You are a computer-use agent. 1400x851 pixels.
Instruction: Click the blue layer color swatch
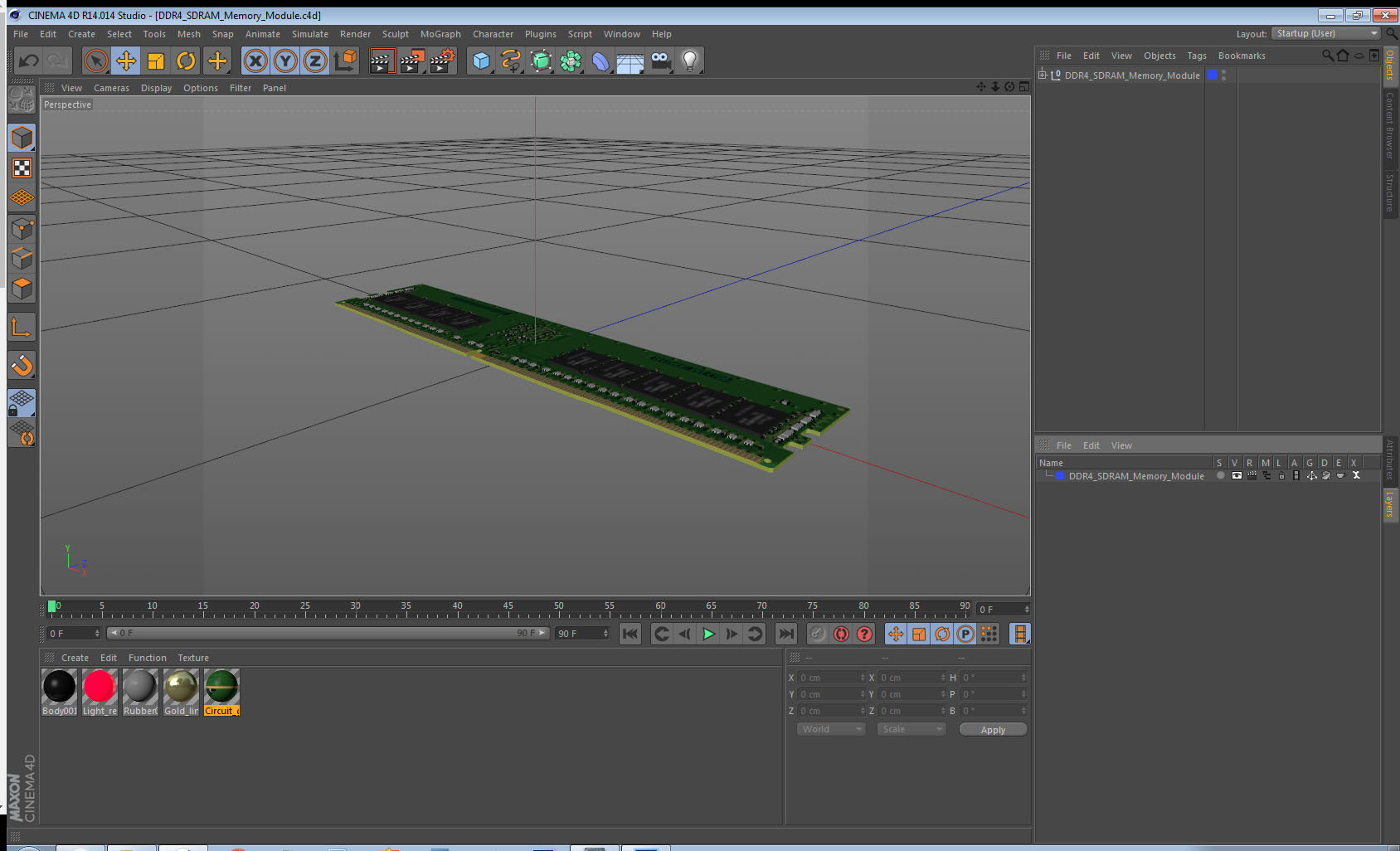click(x=1060, y=475)
